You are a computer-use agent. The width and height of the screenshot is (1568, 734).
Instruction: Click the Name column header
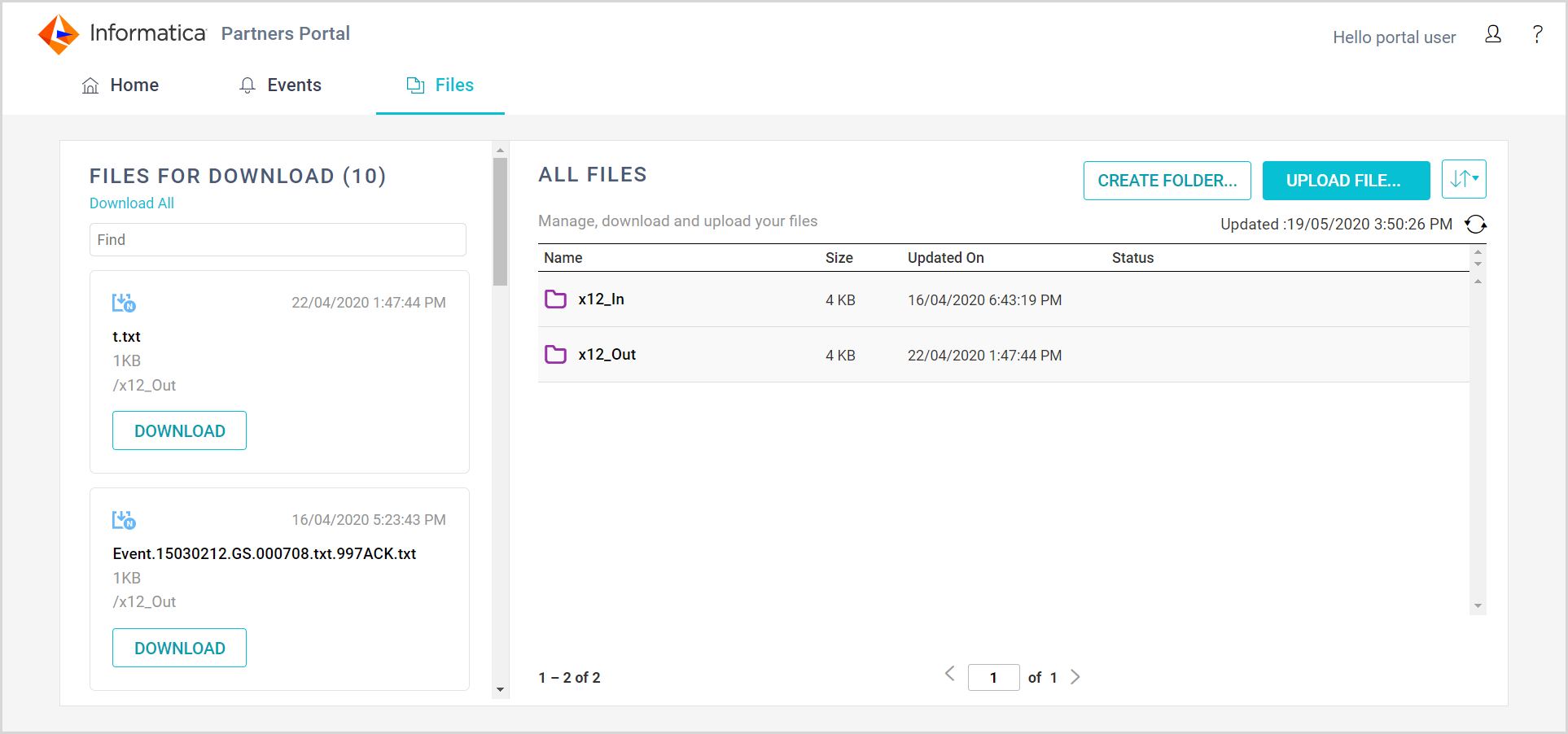tap(563, 258)
